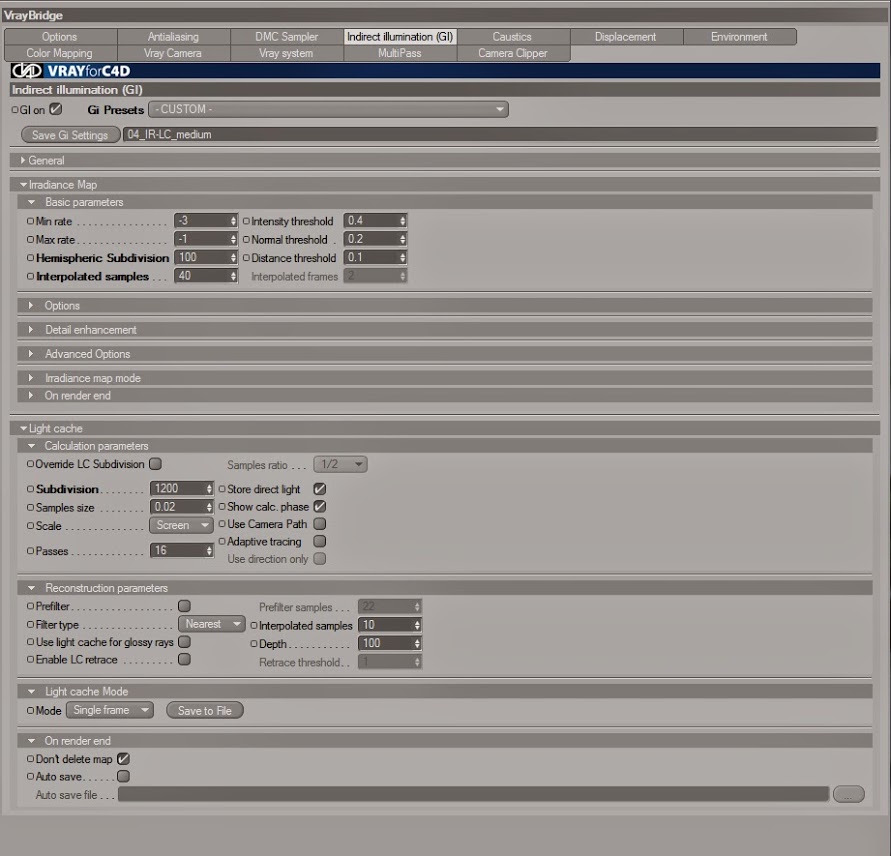The image size is (891, 856).
Task: Toggle Enable LC retrace checkbox
Action: (x=184, y=659)
